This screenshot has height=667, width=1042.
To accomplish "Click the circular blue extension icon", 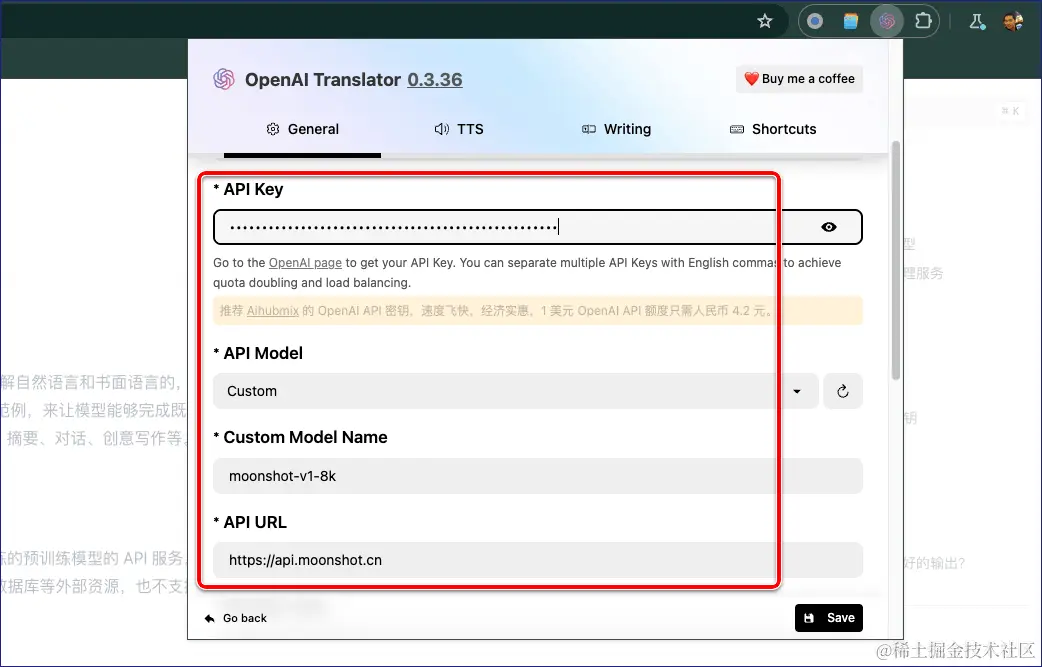I will [x=815, y=21].
